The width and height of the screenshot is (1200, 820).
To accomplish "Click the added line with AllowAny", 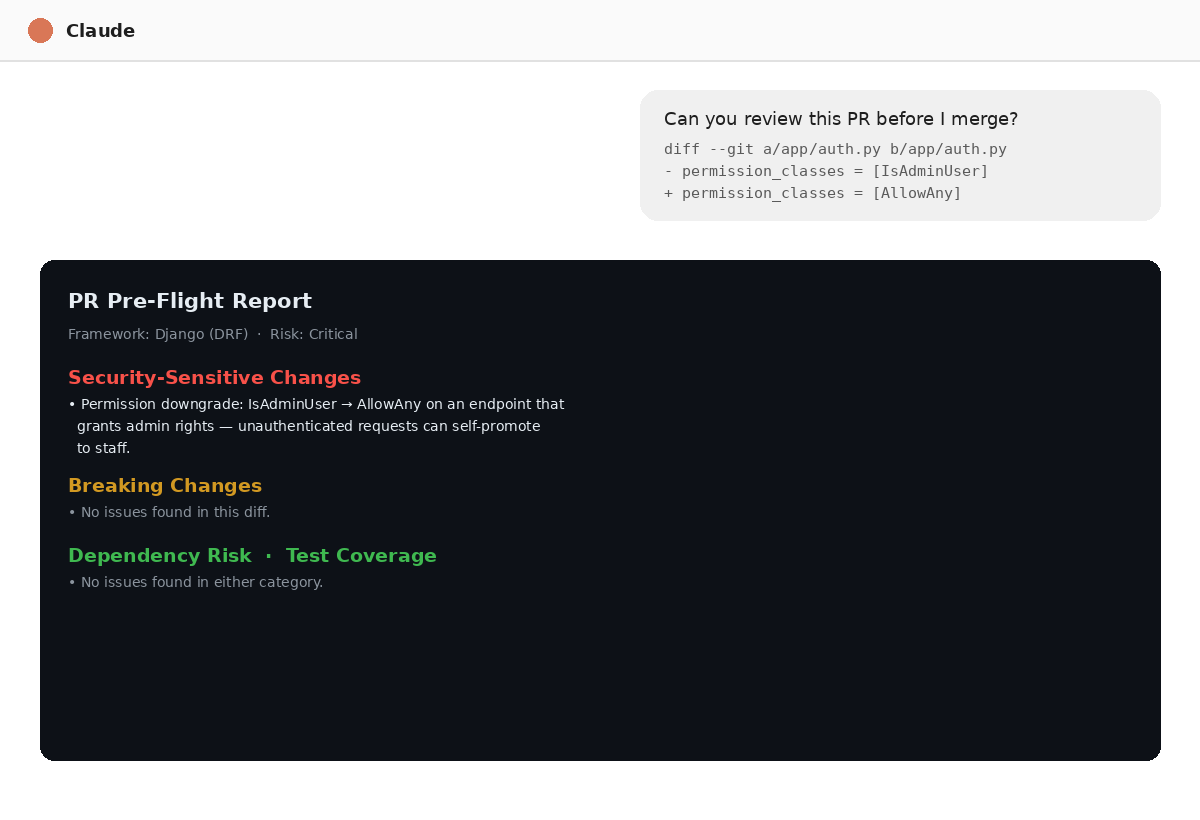I will tap(813, 193).
